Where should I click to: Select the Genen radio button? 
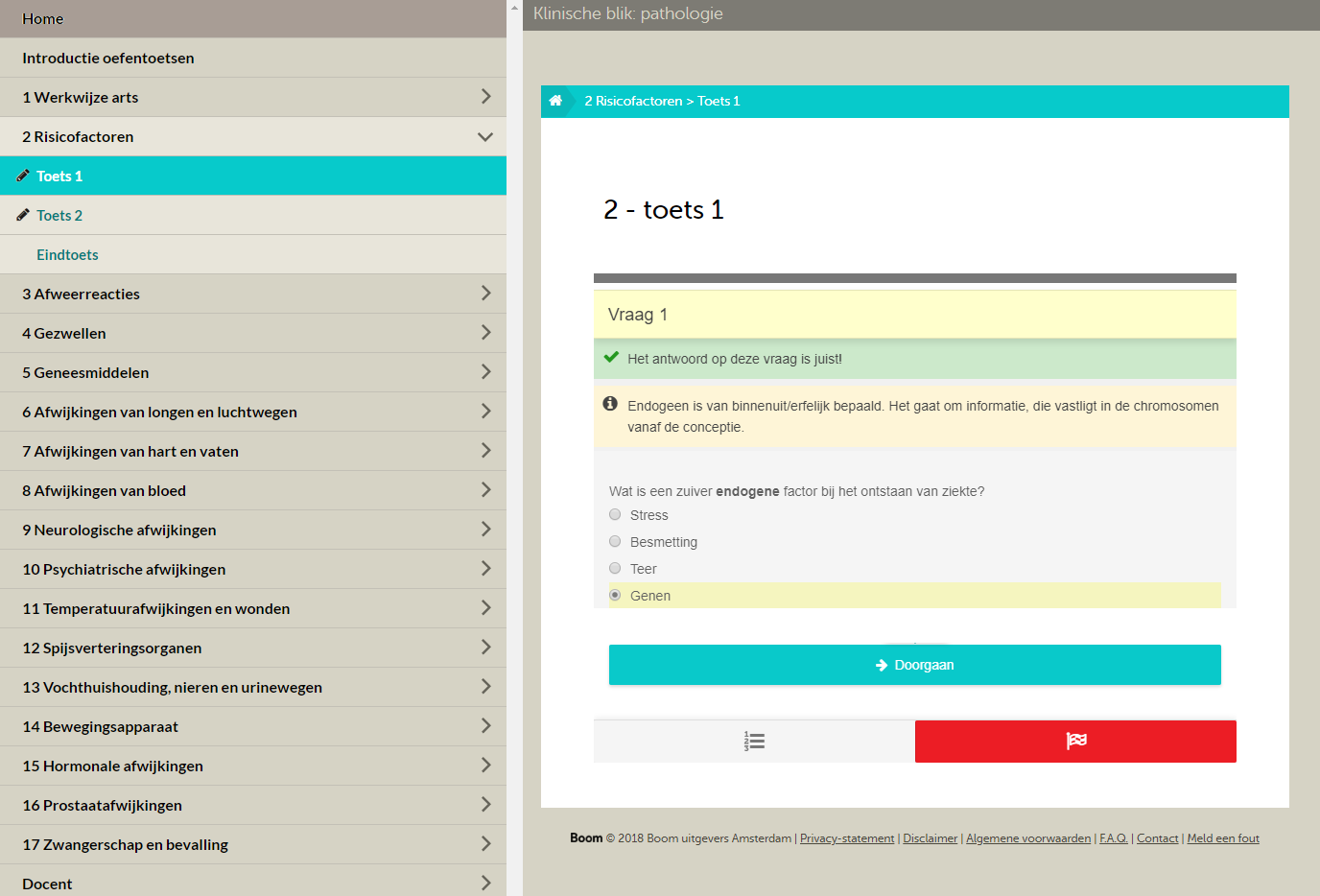point(615,596)
